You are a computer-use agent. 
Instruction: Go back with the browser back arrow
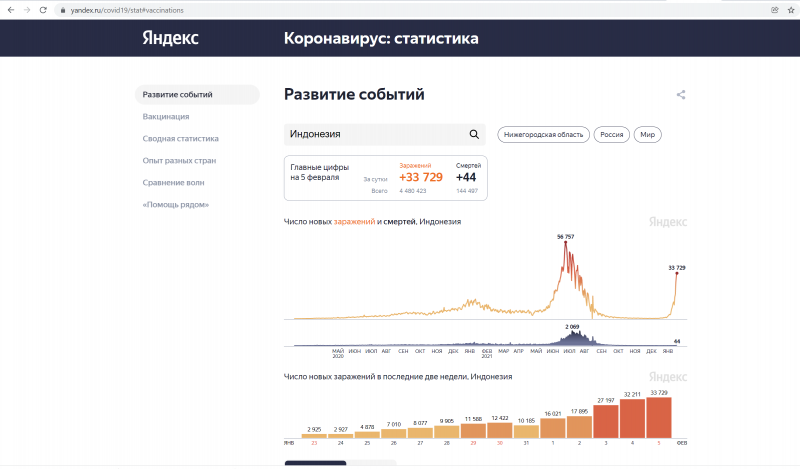tap(11, 10)
